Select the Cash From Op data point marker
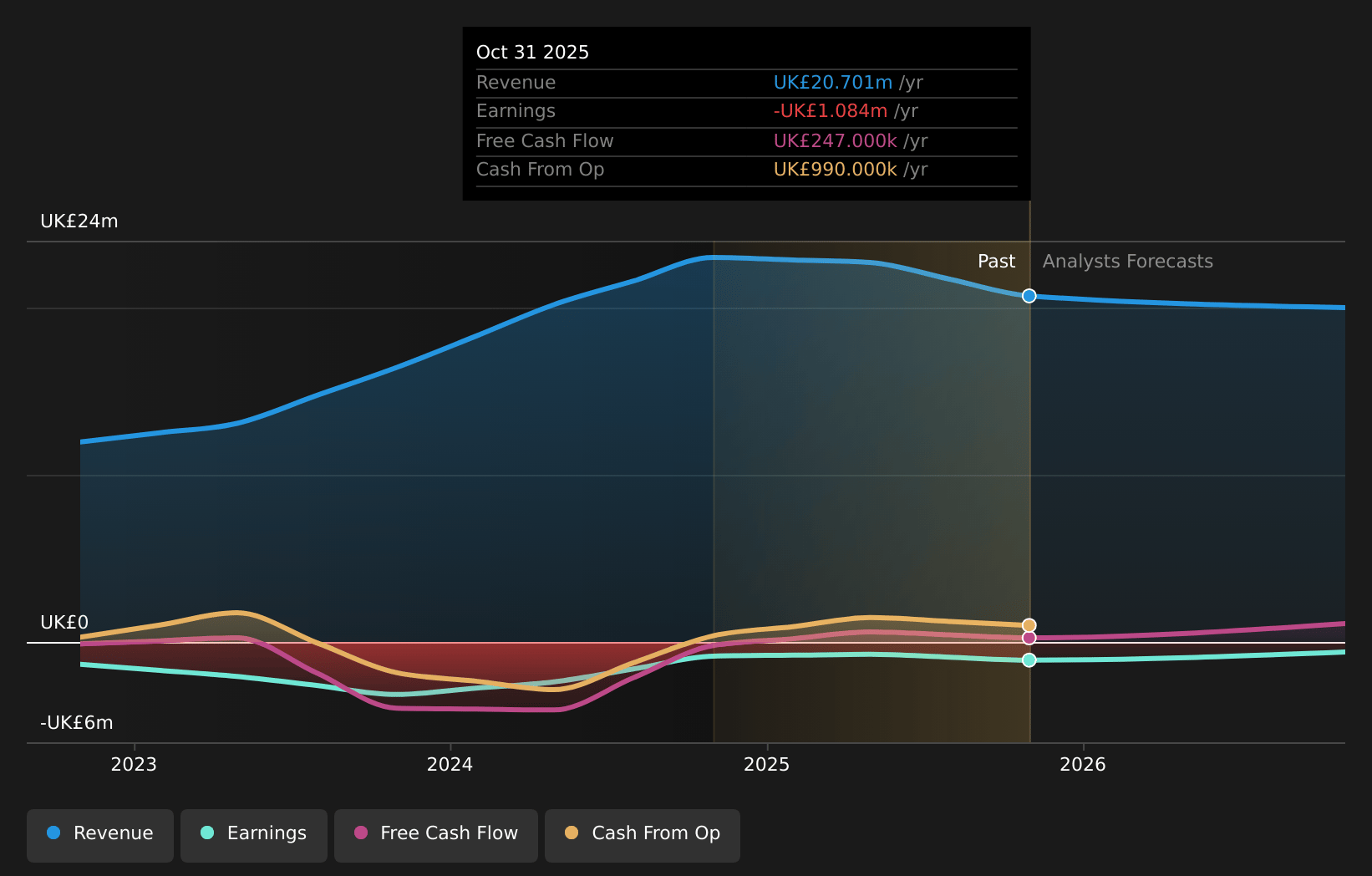The image size is (1372, 876). [1029, 625]
